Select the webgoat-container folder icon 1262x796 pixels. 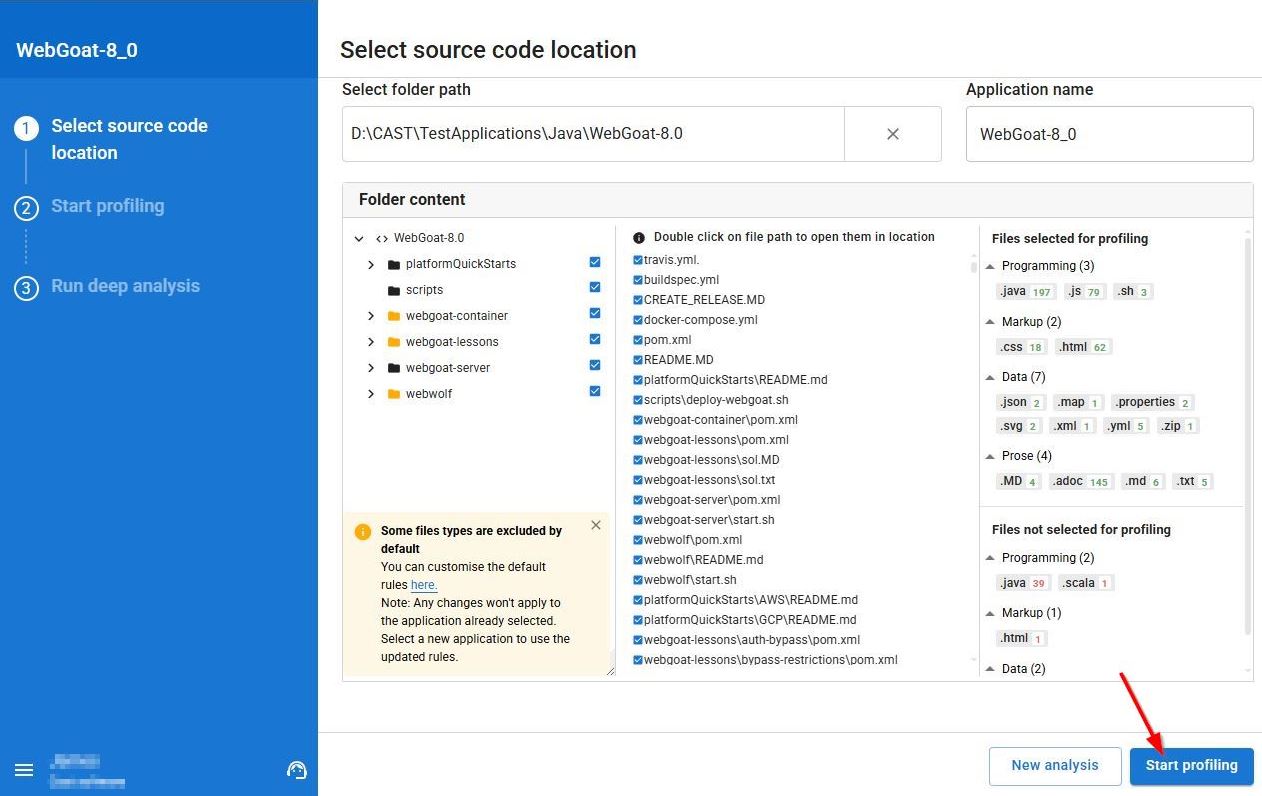(394, 316)
